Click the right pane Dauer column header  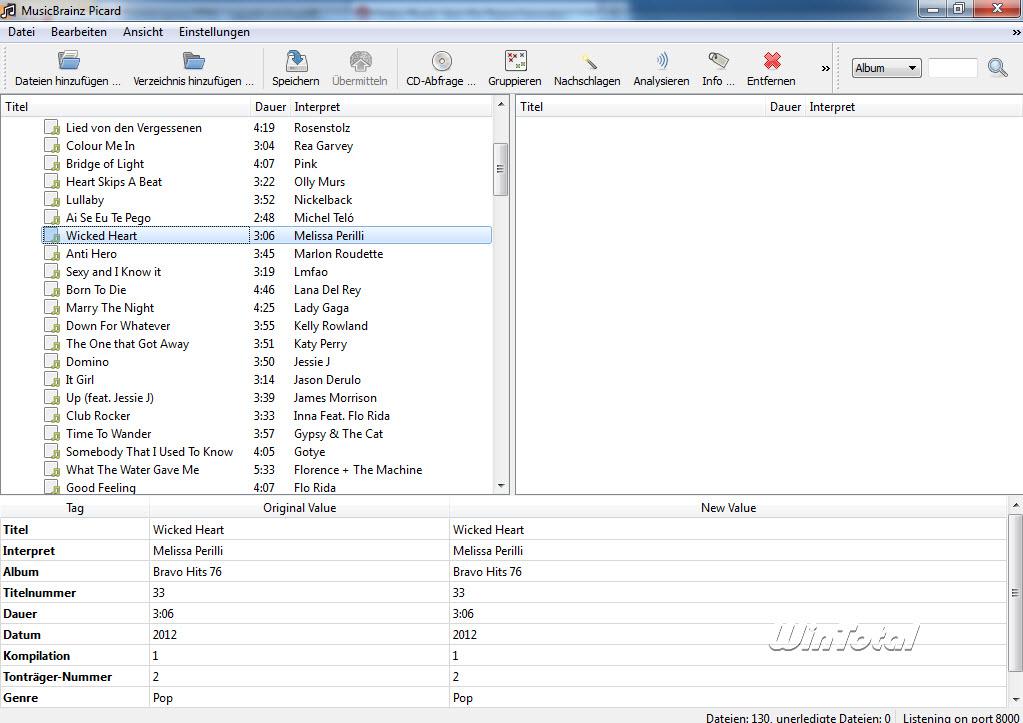tap(785, 106)
